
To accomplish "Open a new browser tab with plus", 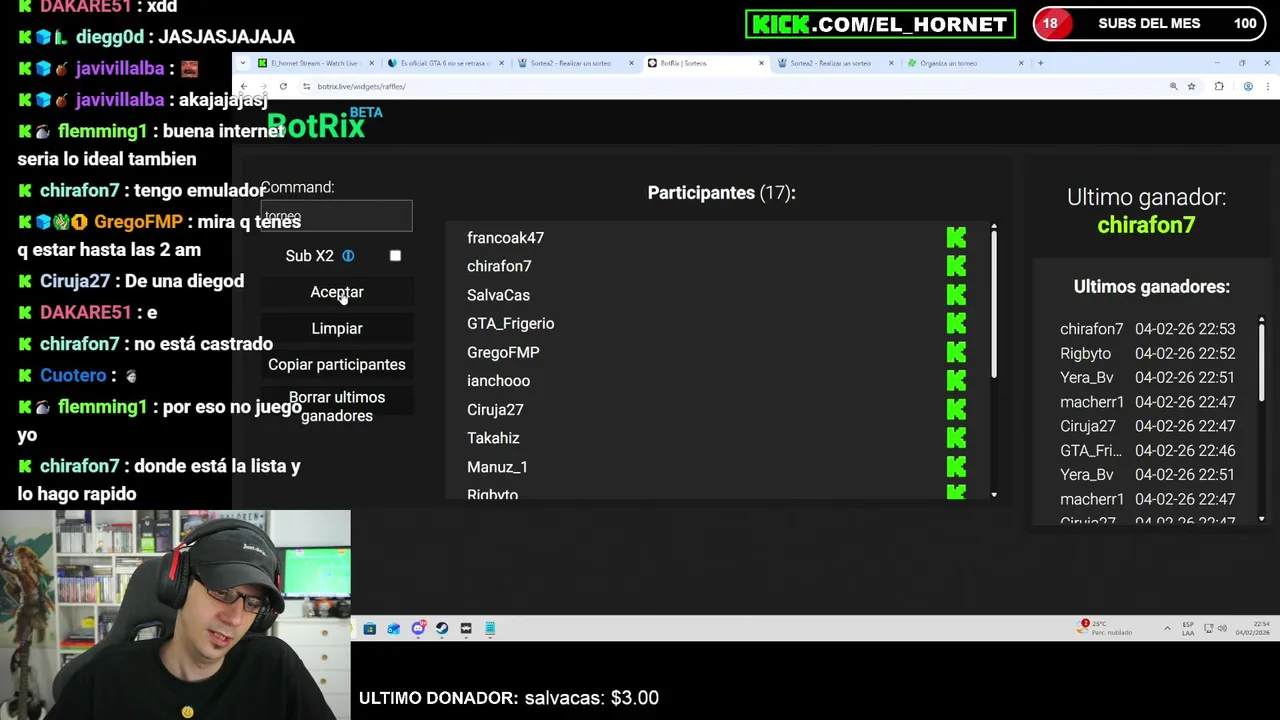I will tap(1040, 63).
